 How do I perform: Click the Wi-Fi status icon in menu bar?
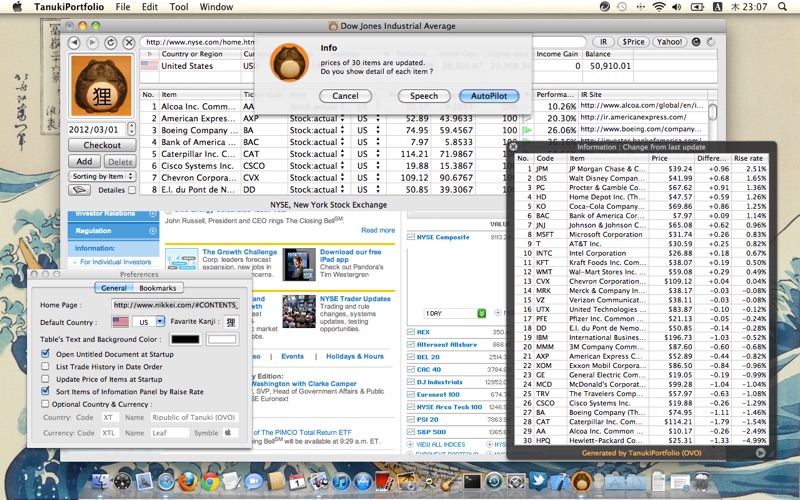tap(659, 7)
